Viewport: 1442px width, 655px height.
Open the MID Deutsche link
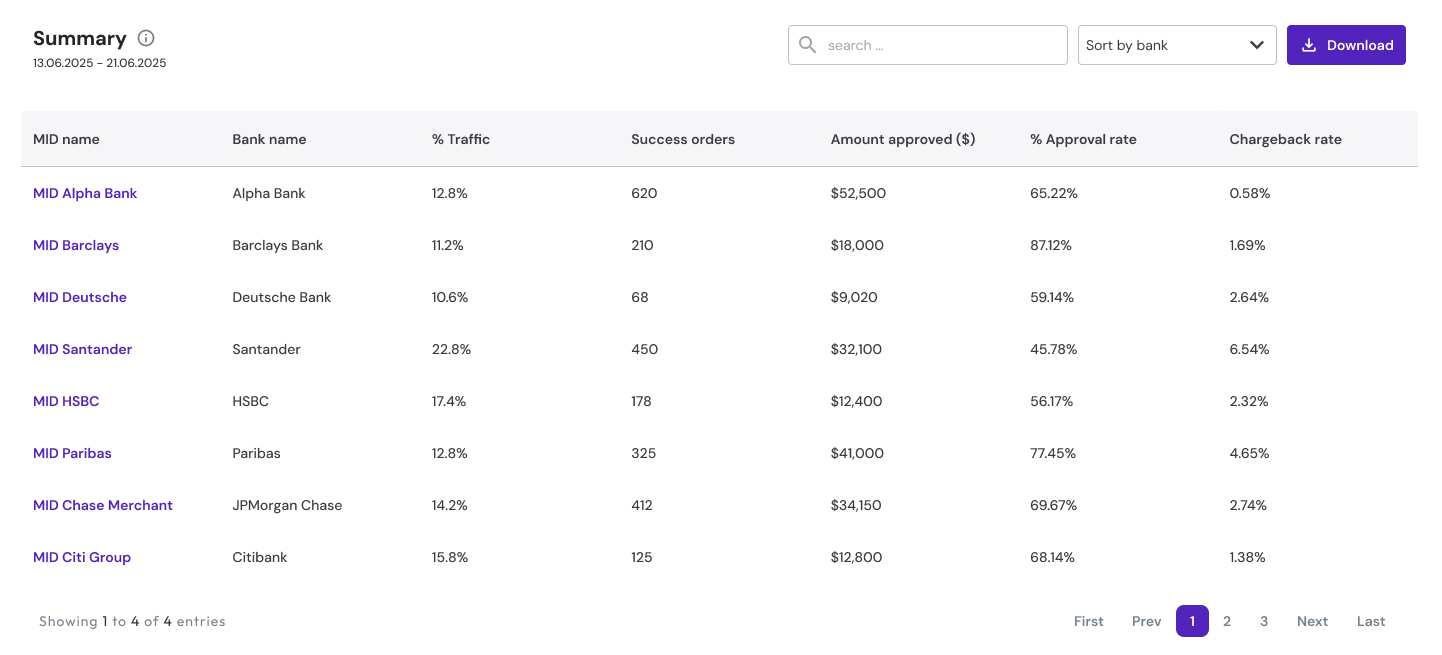[x=80, y=297]
